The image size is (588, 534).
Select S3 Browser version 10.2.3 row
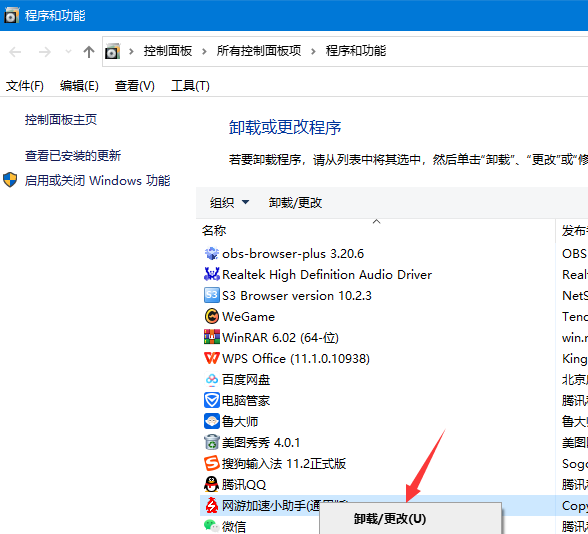[x=394, y=296]
